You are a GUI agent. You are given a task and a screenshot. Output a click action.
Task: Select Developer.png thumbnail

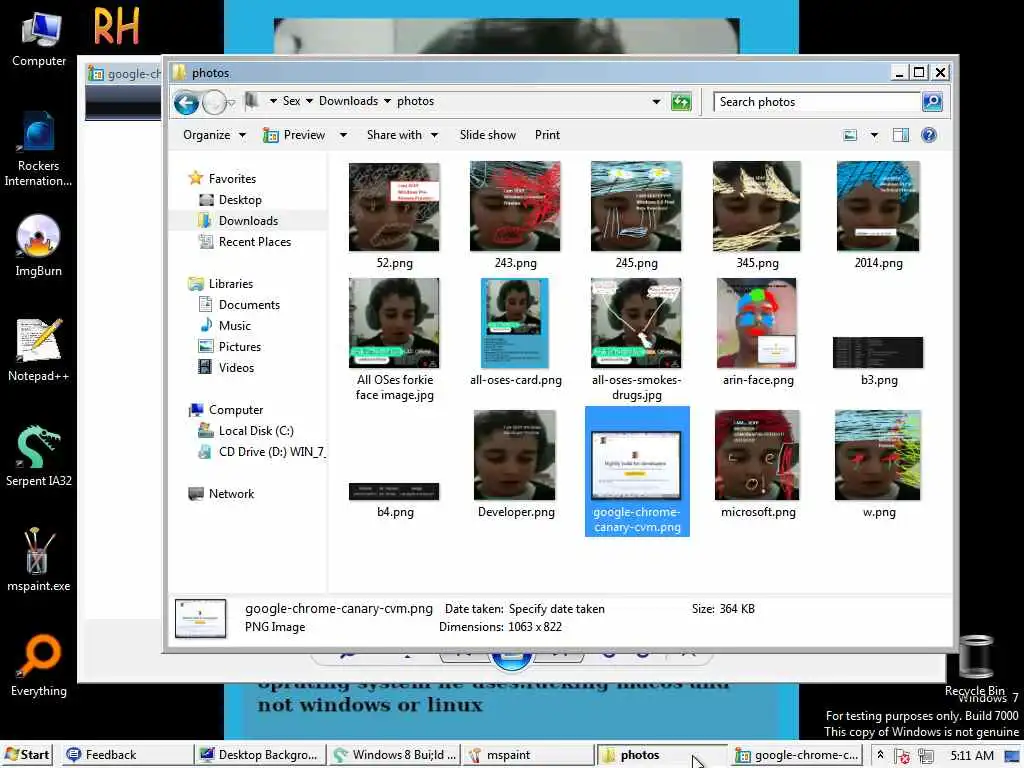[x=515, y=456]
